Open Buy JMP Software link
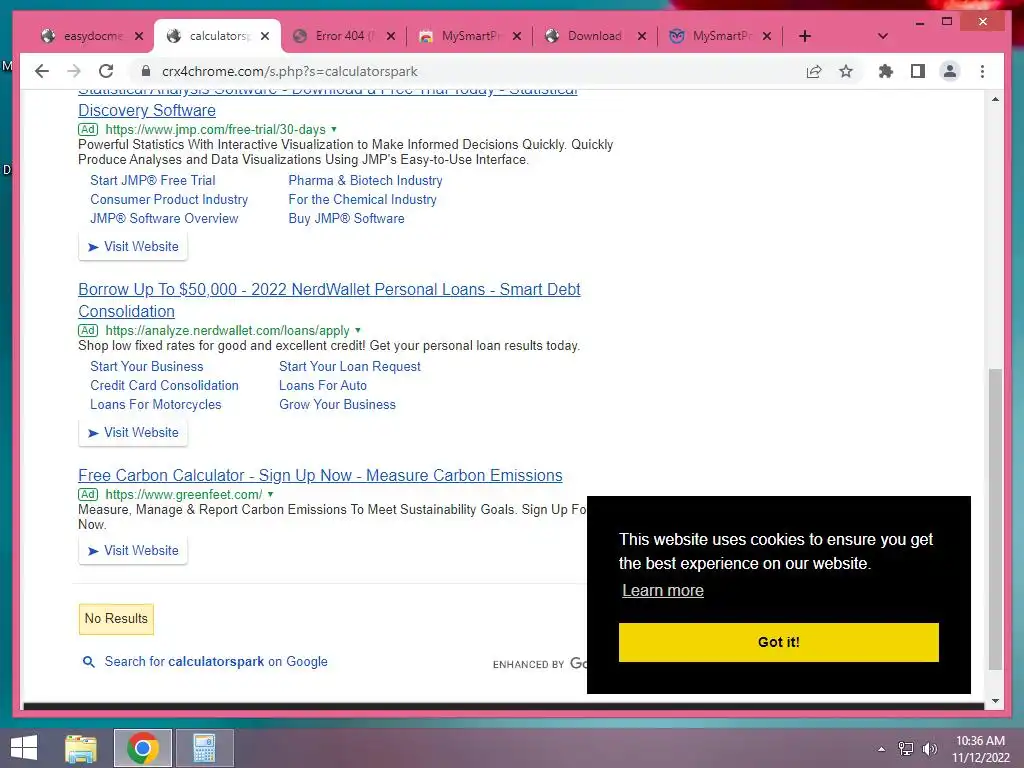 (346, 218)
